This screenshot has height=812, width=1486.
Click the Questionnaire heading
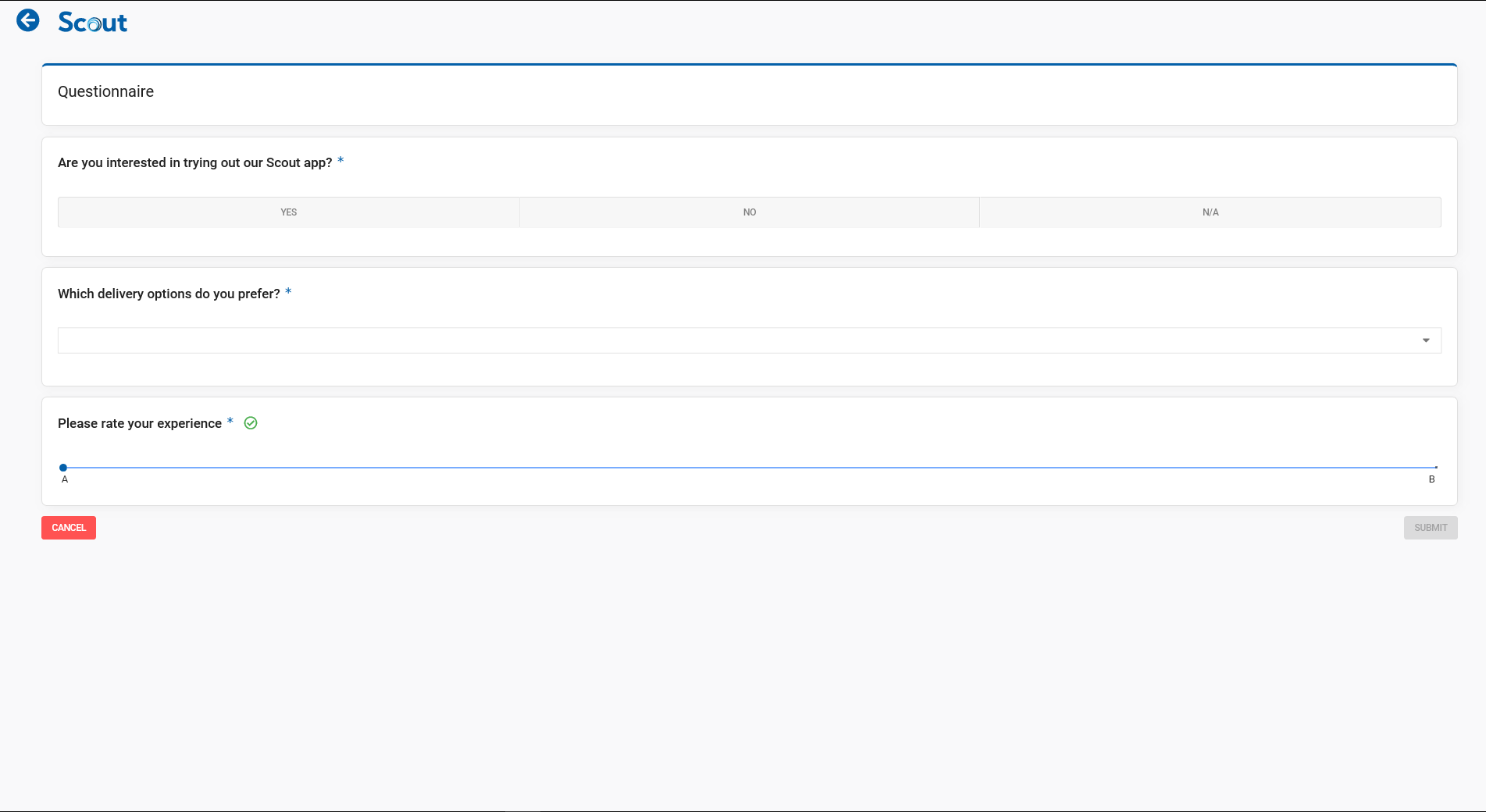[x=105, y=91]
